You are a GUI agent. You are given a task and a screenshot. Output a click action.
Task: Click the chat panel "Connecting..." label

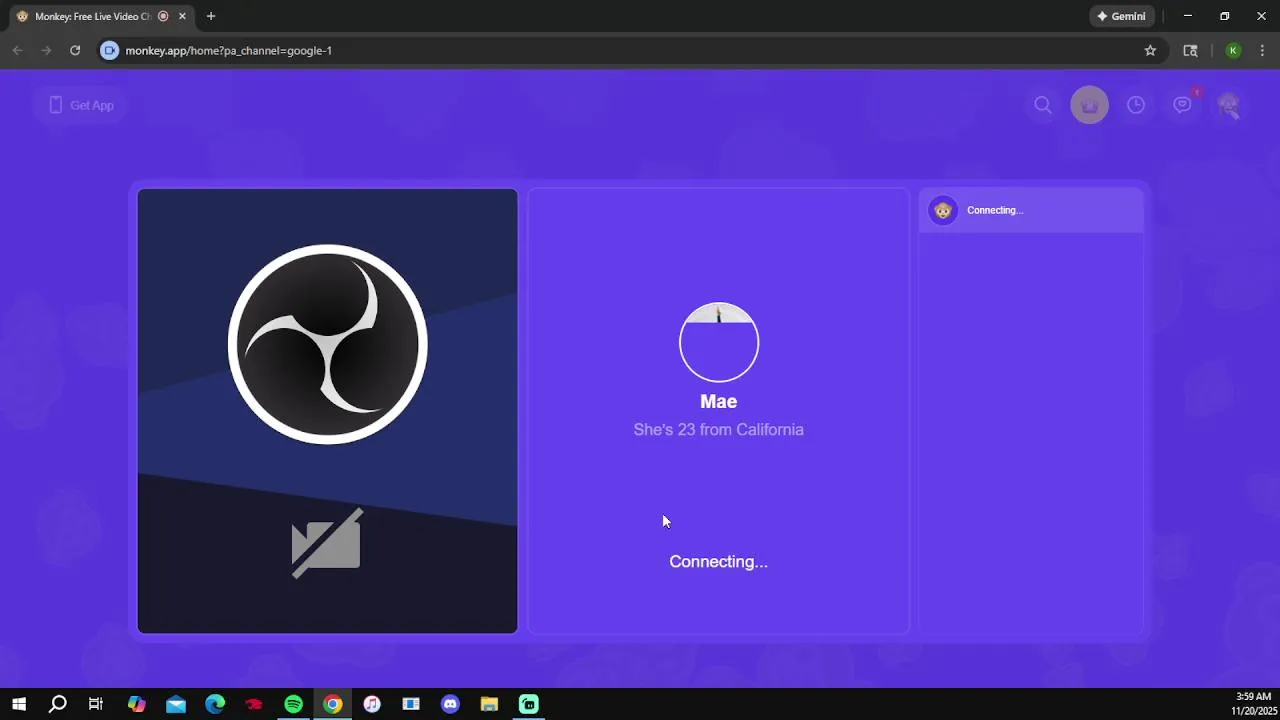point(995,210)
